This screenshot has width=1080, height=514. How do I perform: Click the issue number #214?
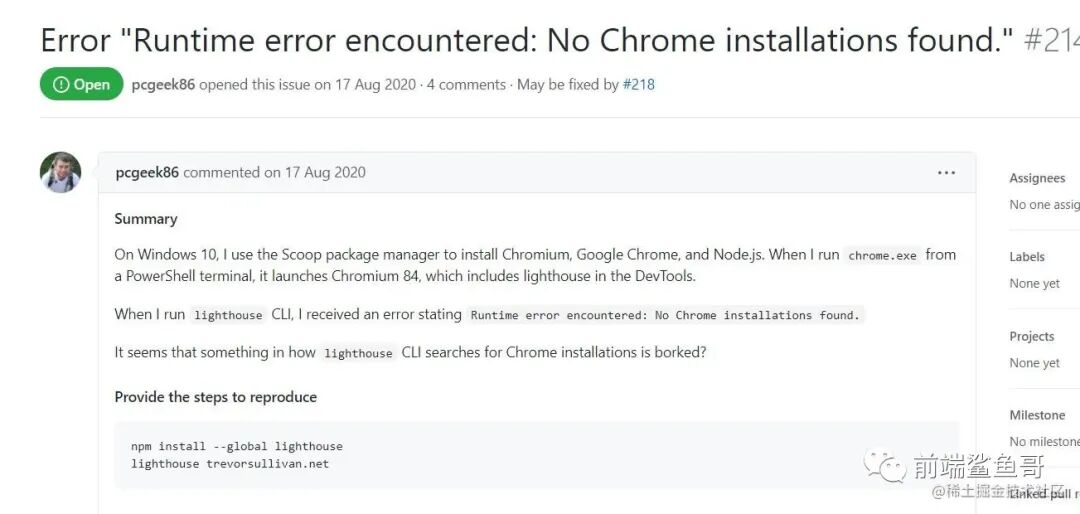[1051, 40]
